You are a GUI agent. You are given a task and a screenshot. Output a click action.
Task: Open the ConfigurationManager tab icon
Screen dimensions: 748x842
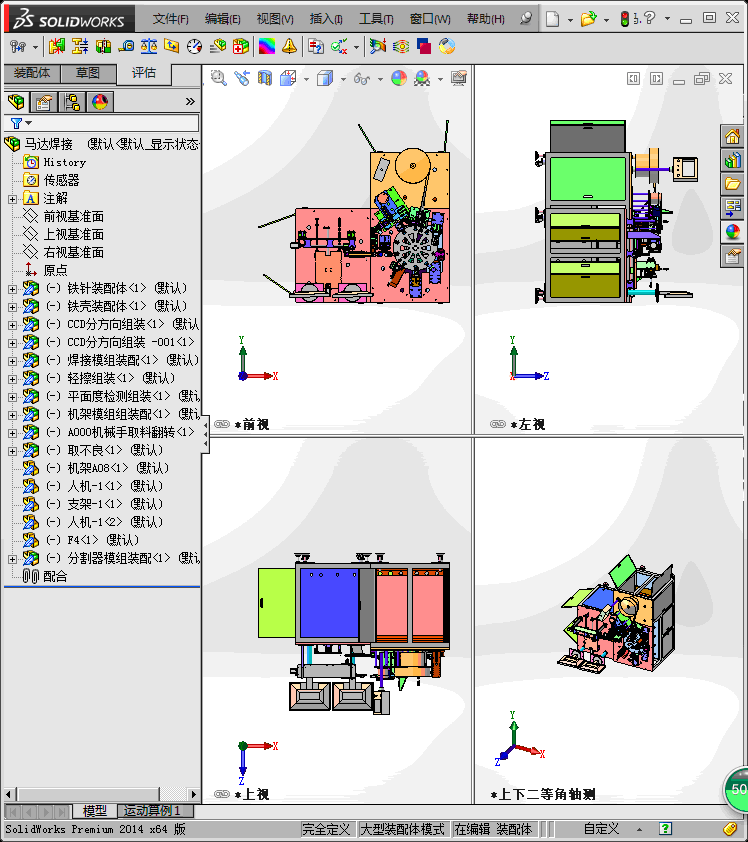coord(71,101)
